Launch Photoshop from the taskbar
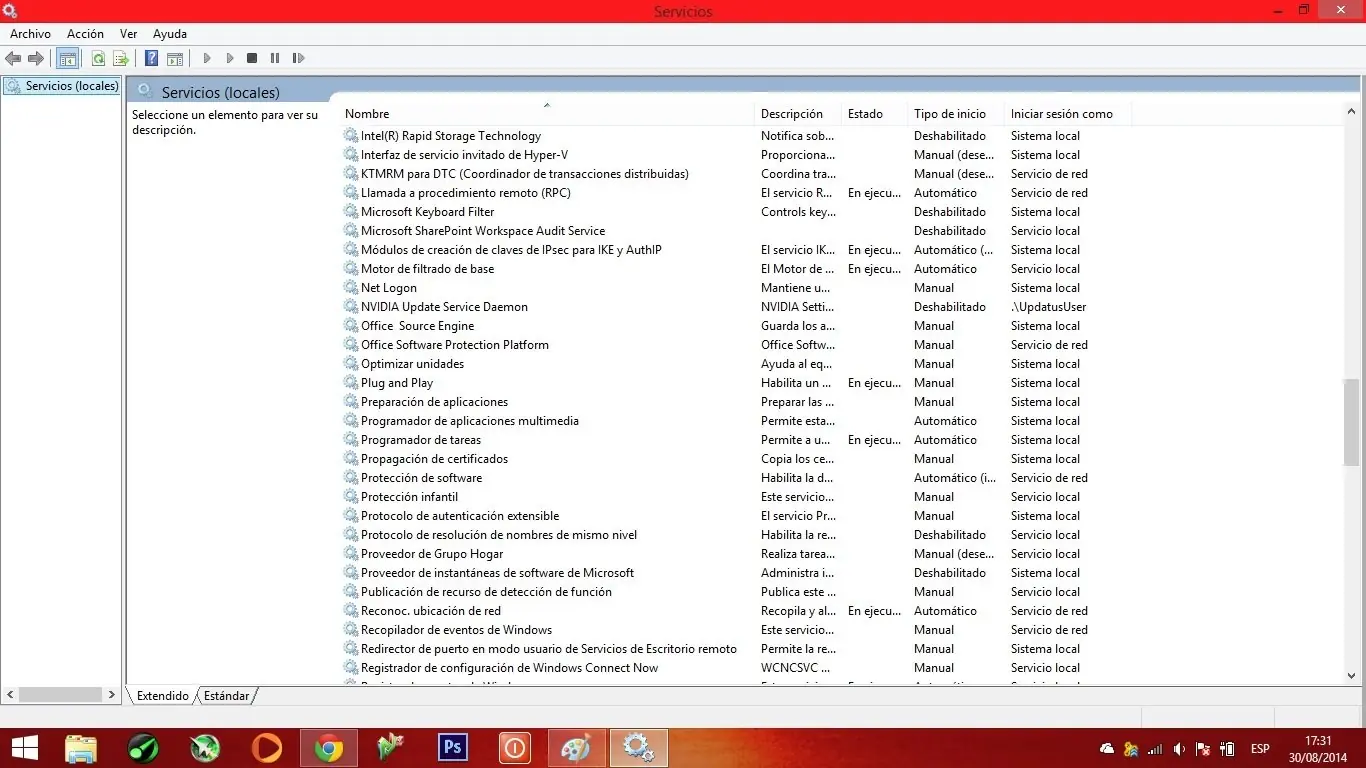Screen dimensions: 1366x768 tap(453, 748)
